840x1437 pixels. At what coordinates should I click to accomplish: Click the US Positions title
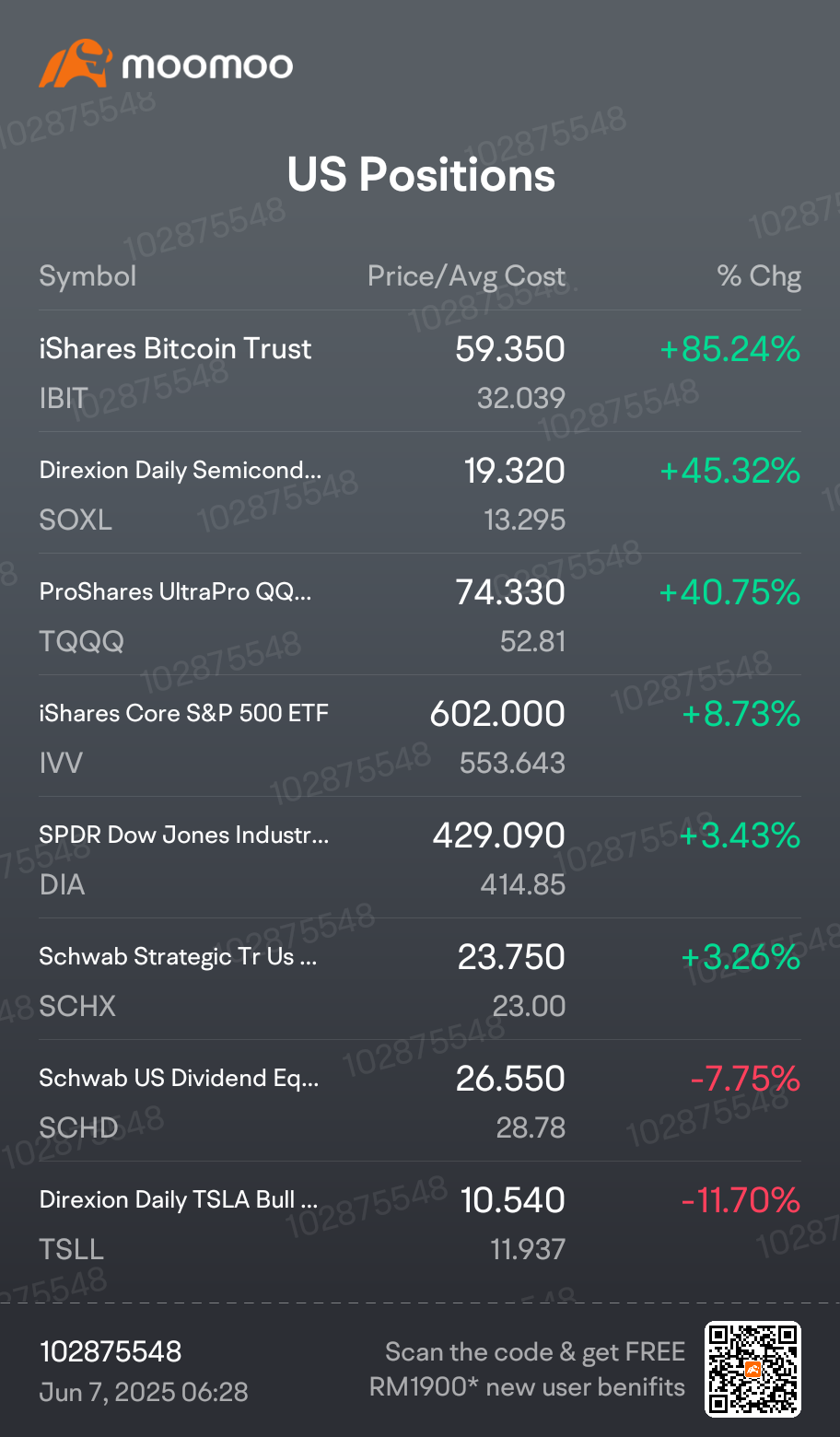pos(421,175)
